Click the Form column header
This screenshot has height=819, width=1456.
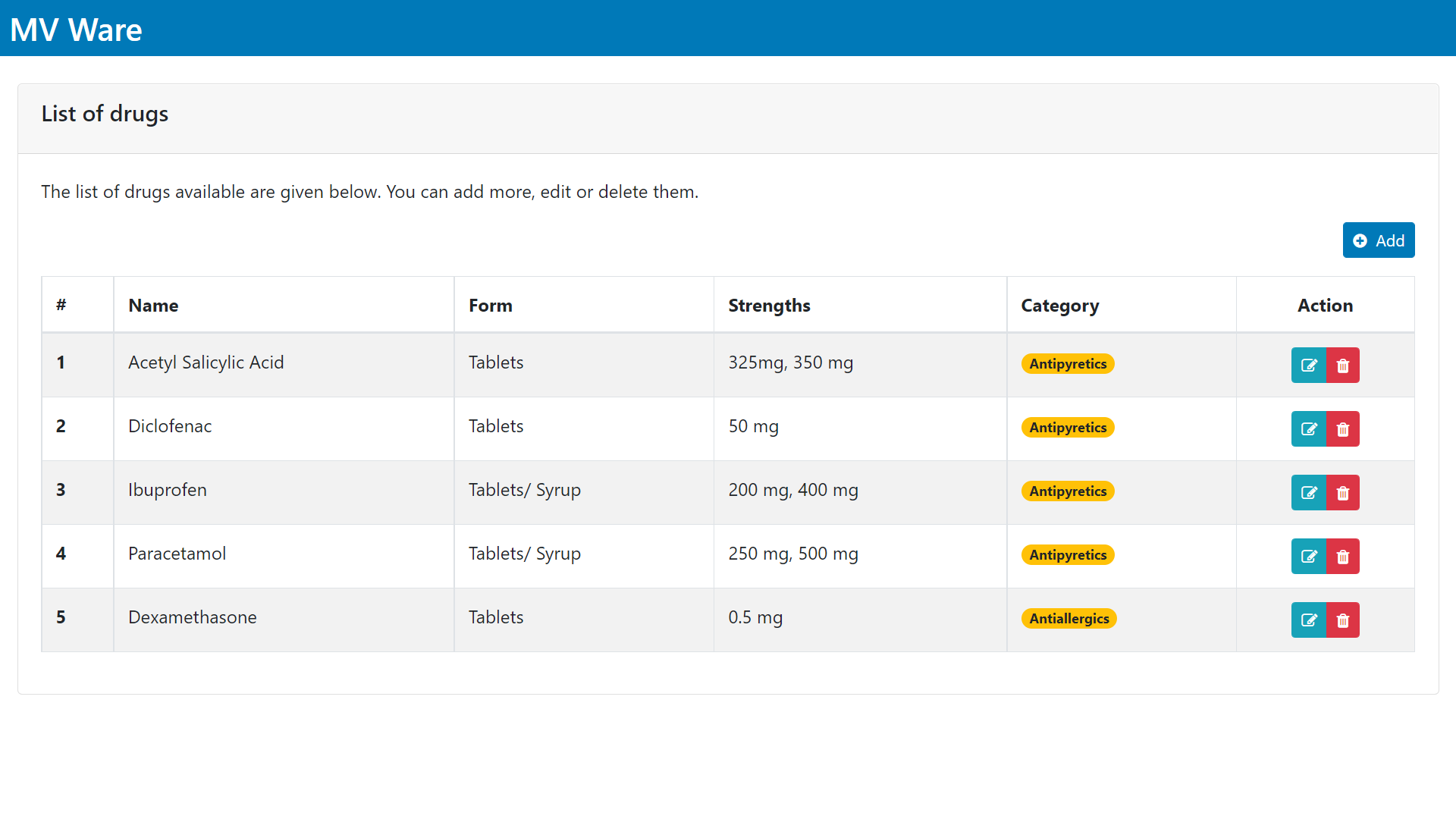coord(490,306)
